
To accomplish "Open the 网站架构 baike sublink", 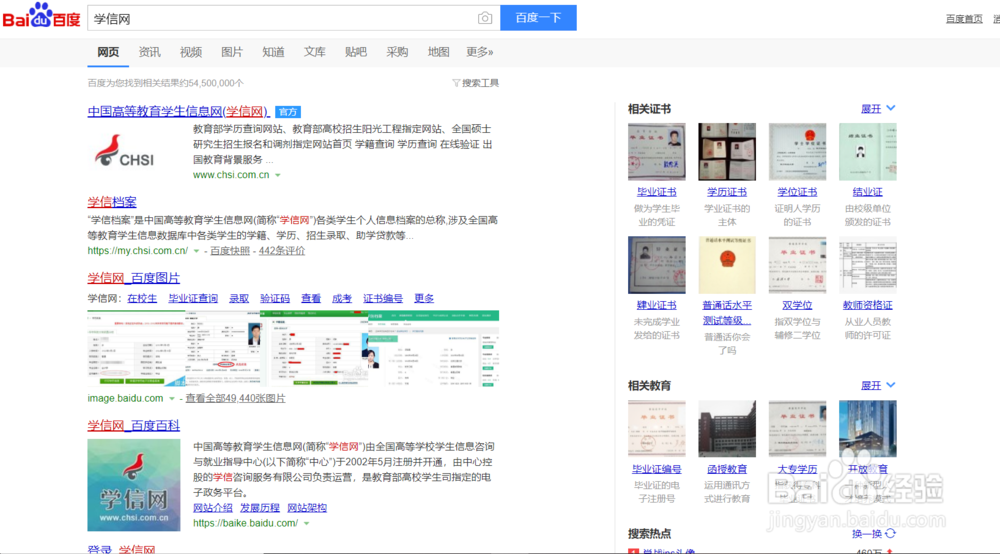I will 307,508.
